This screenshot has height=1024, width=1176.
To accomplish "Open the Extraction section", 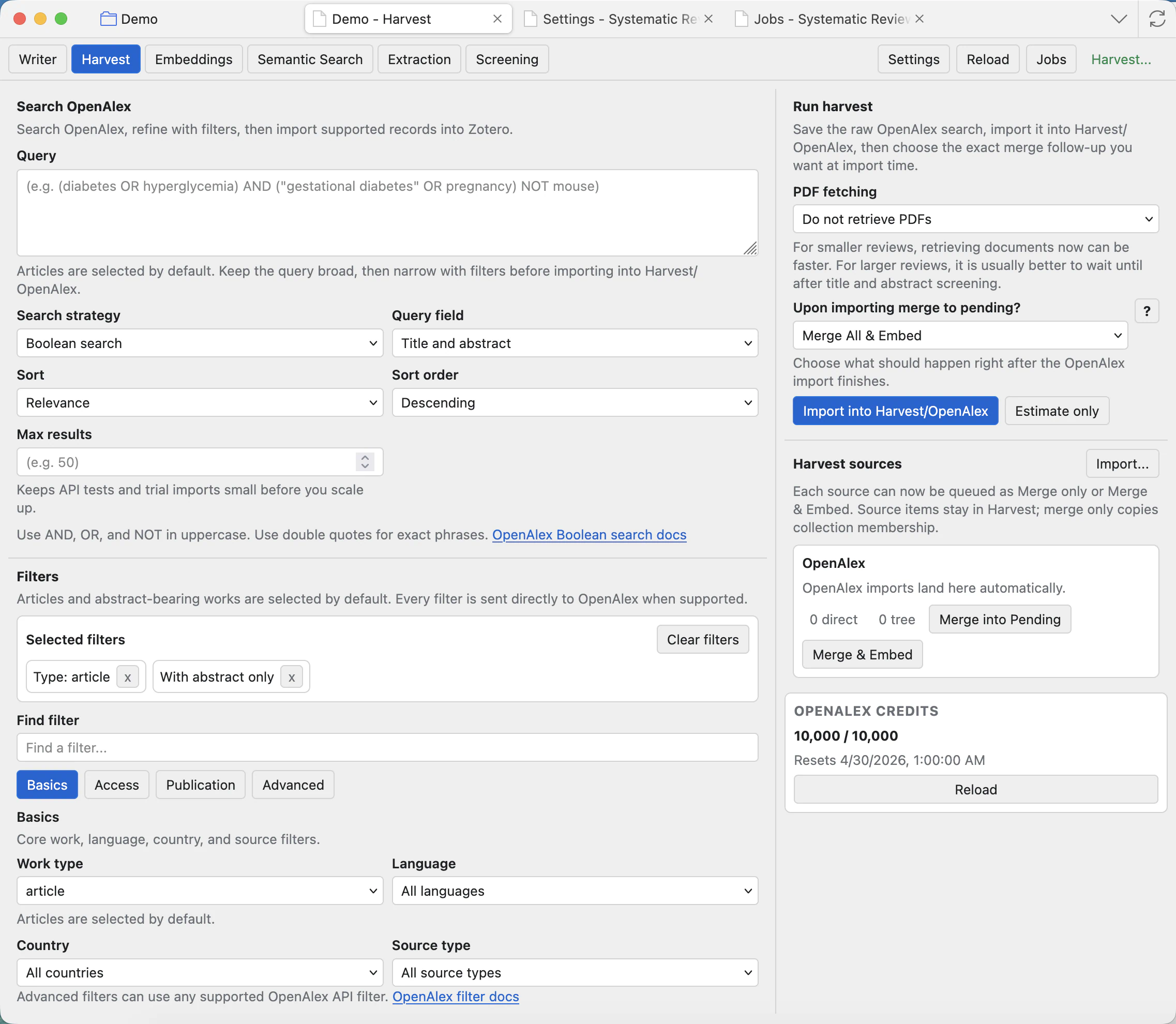I will pyautogui.click(x=419, y=59).
